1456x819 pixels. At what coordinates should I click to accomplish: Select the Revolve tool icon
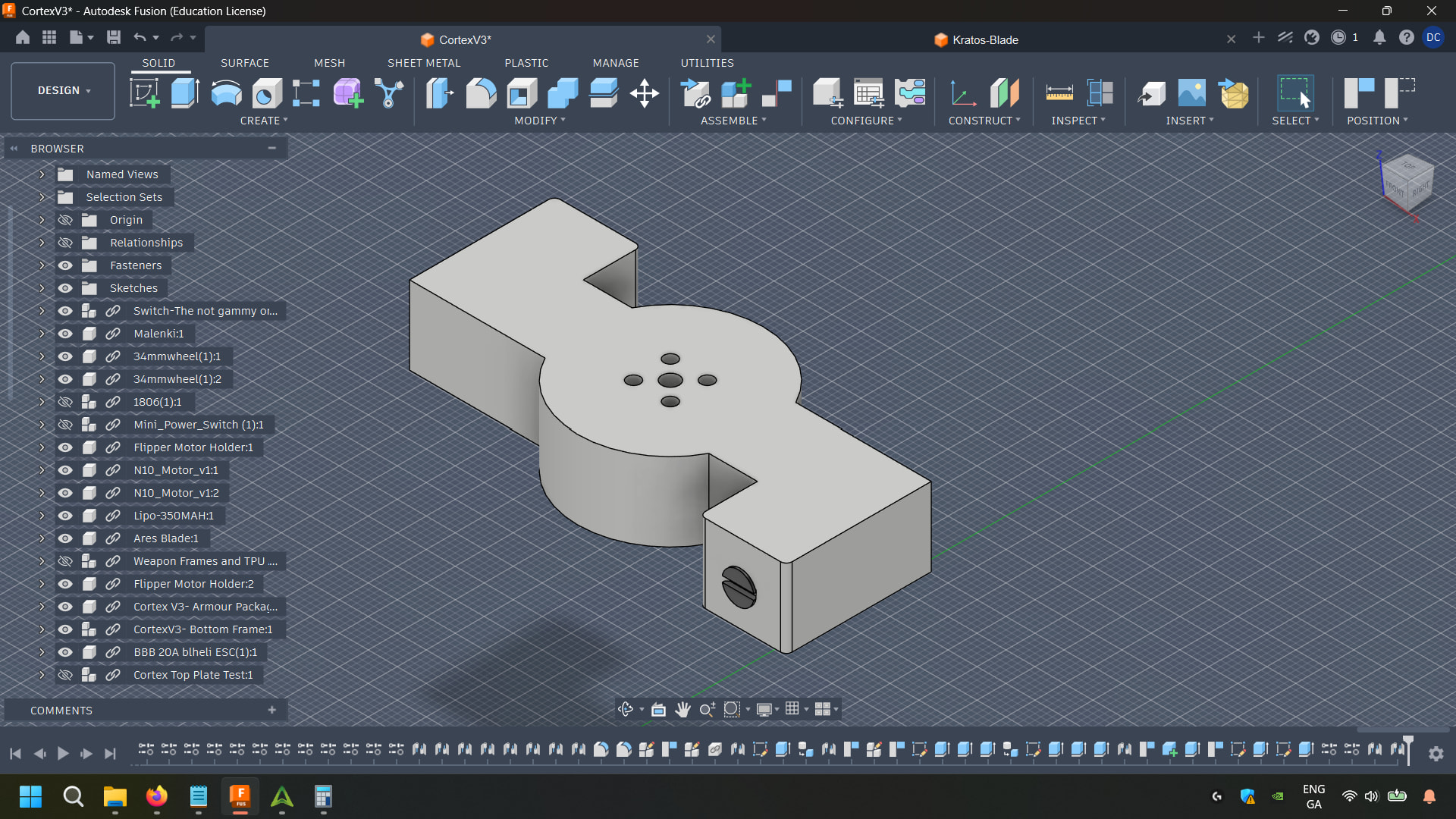pos(226,93)
